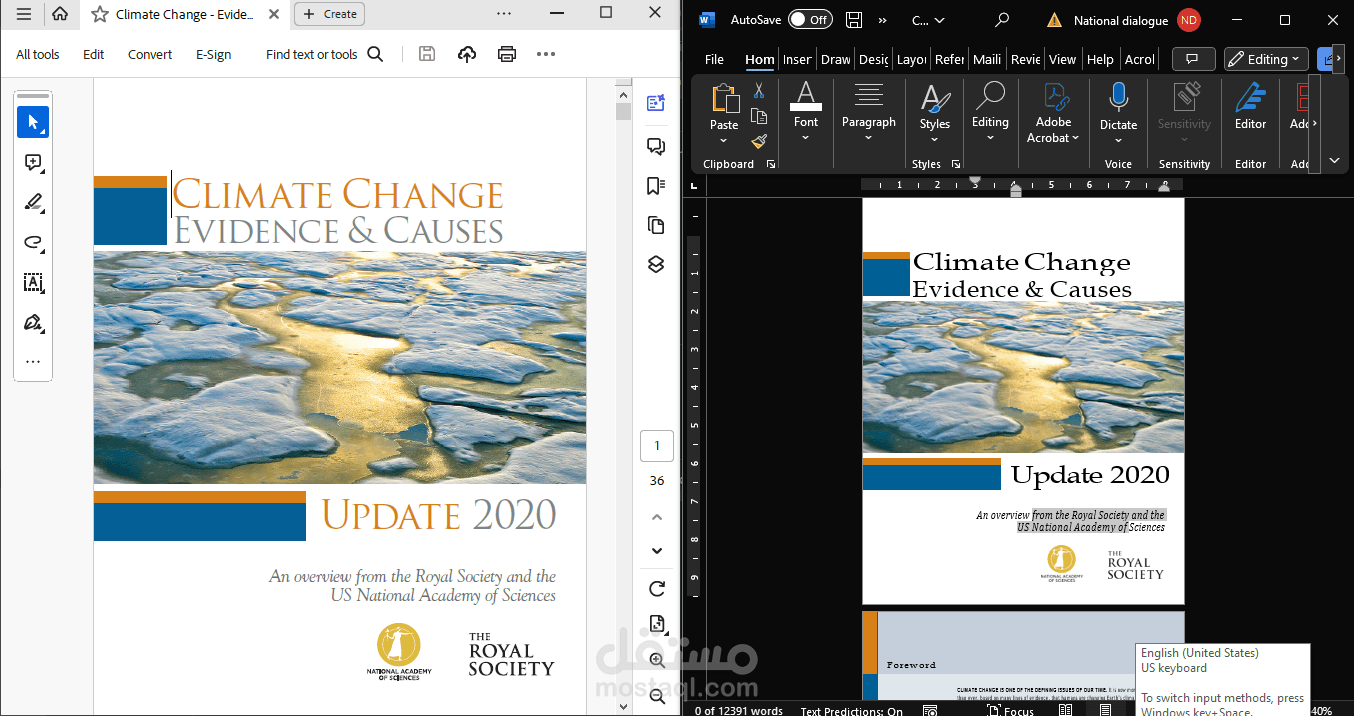Click the Print document icon
The height and width of the screenshot is (716, 1354).
click(x=507, y=54)
